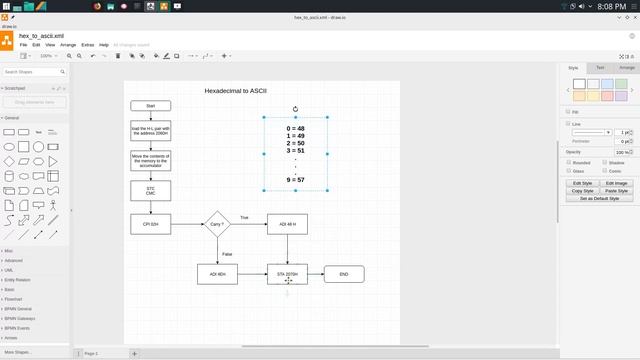The height and width of the screenshot is (360, 640).
Task: Open the Edit menu
Action: click(x=36, y=45)
